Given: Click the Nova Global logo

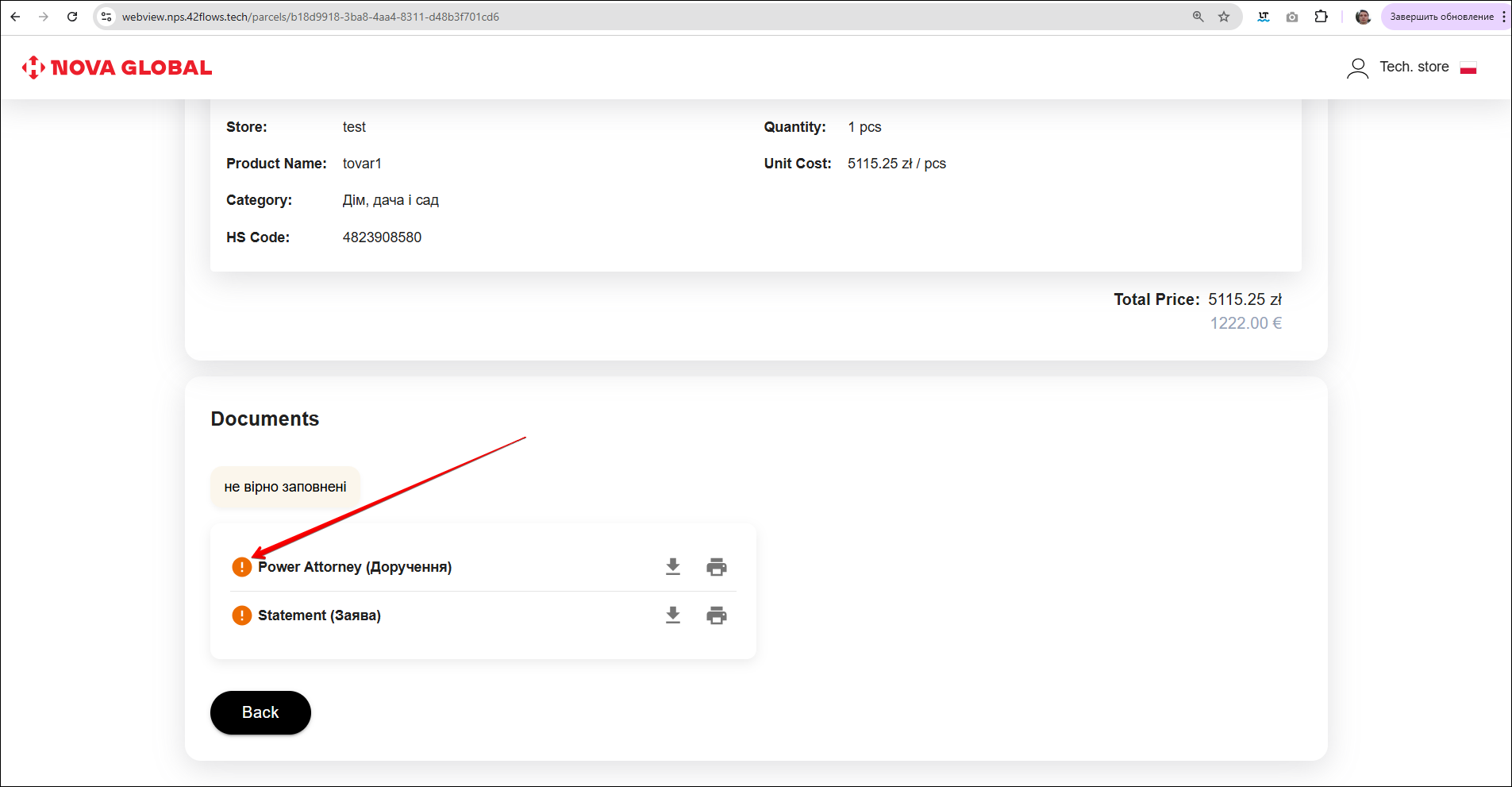Looking at the screenshot, I should tap(117, 68).
